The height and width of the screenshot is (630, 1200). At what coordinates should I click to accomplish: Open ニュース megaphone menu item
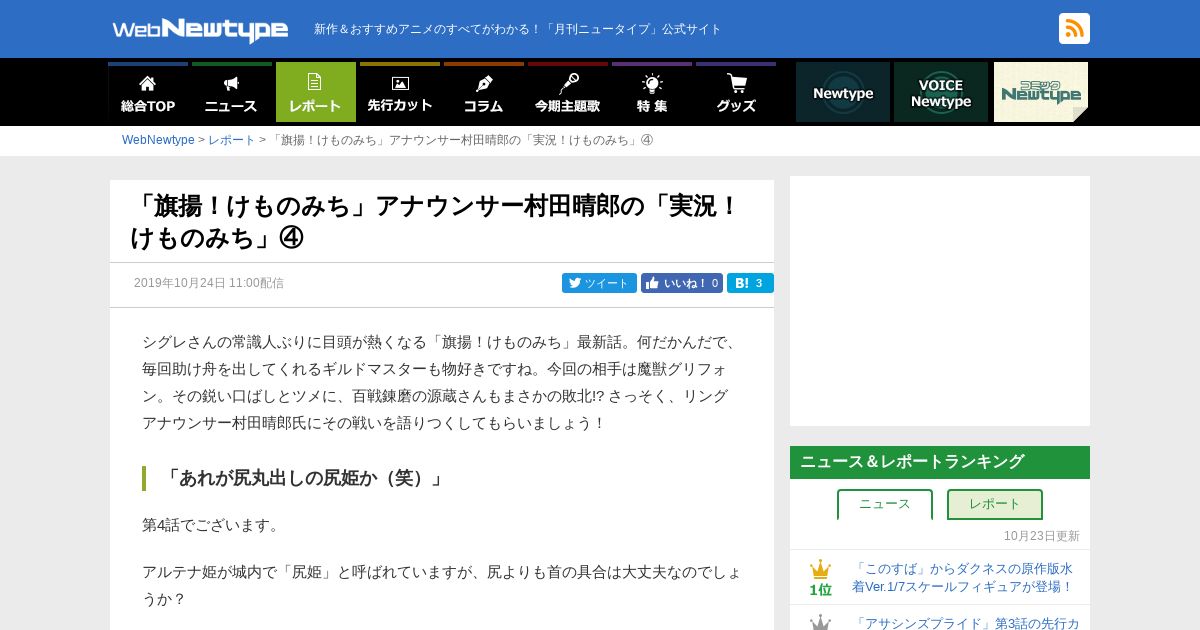[x=231, y=93]
